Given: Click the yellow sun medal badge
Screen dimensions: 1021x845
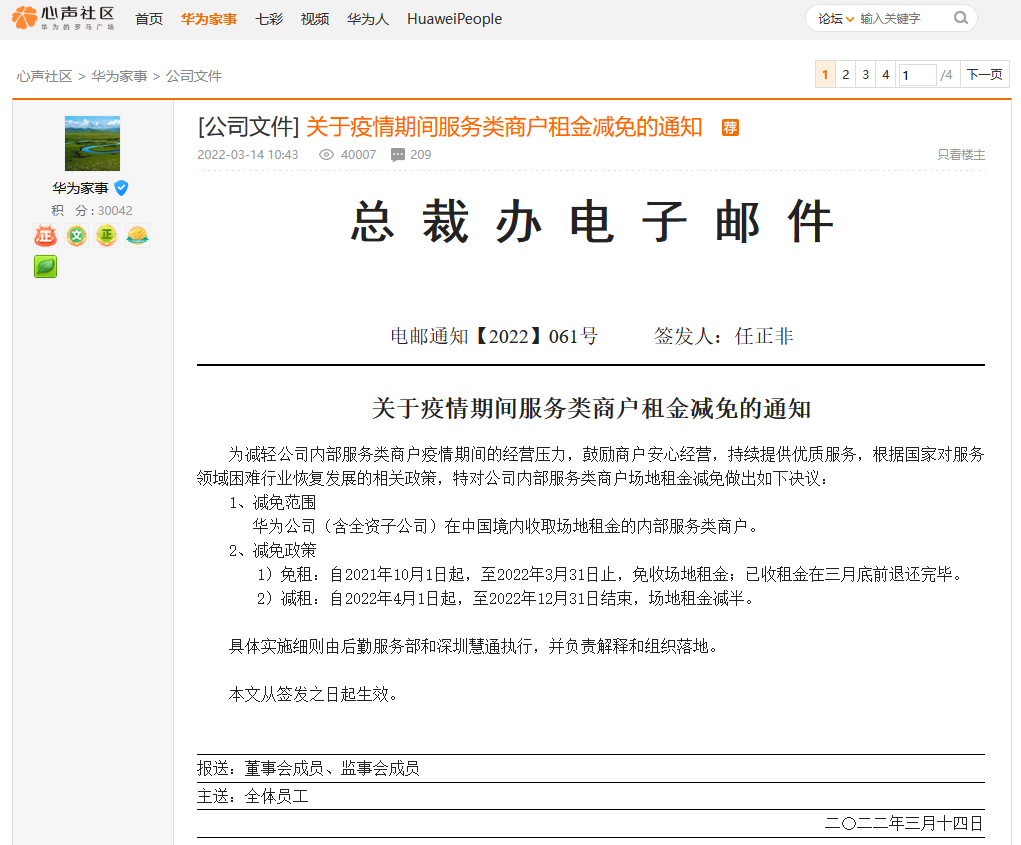Looking at the screenshot, I should click(x=137, y=236).
